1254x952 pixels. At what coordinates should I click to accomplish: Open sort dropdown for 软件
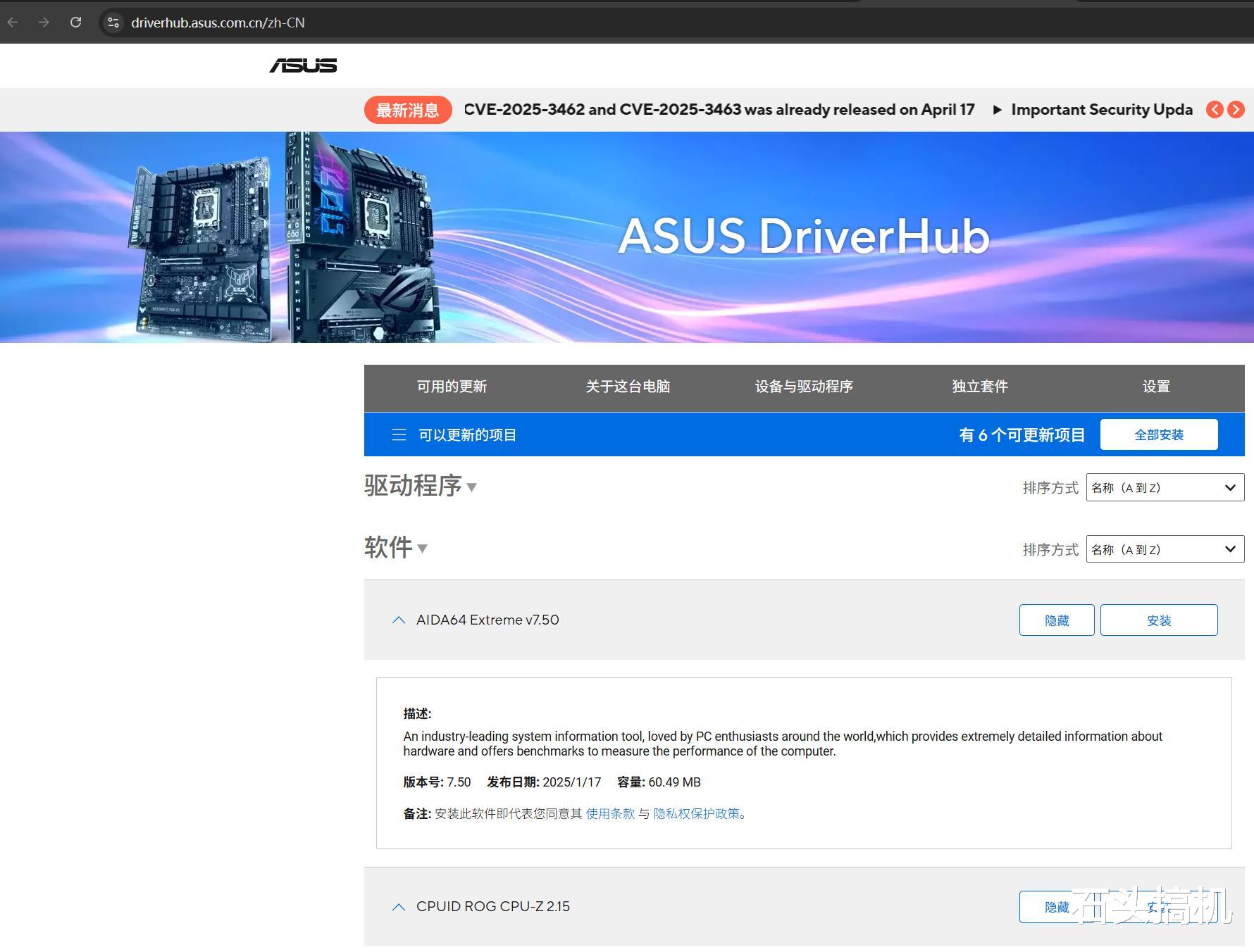[x=1165, y=549]
